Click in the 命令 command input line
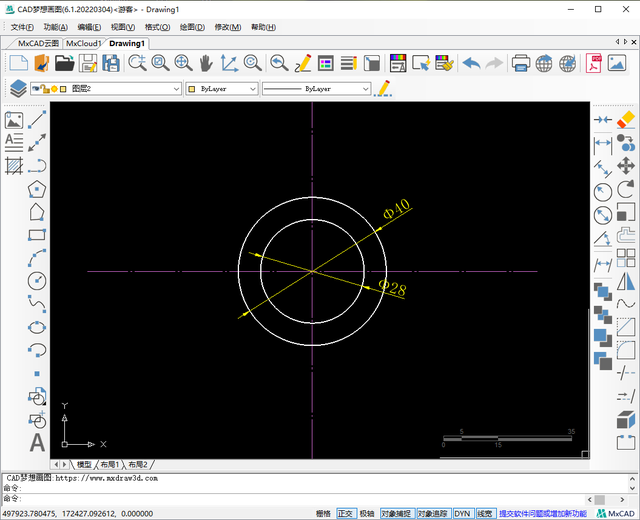This screenshot has height=520, width=640. click(x=300, y=498)
